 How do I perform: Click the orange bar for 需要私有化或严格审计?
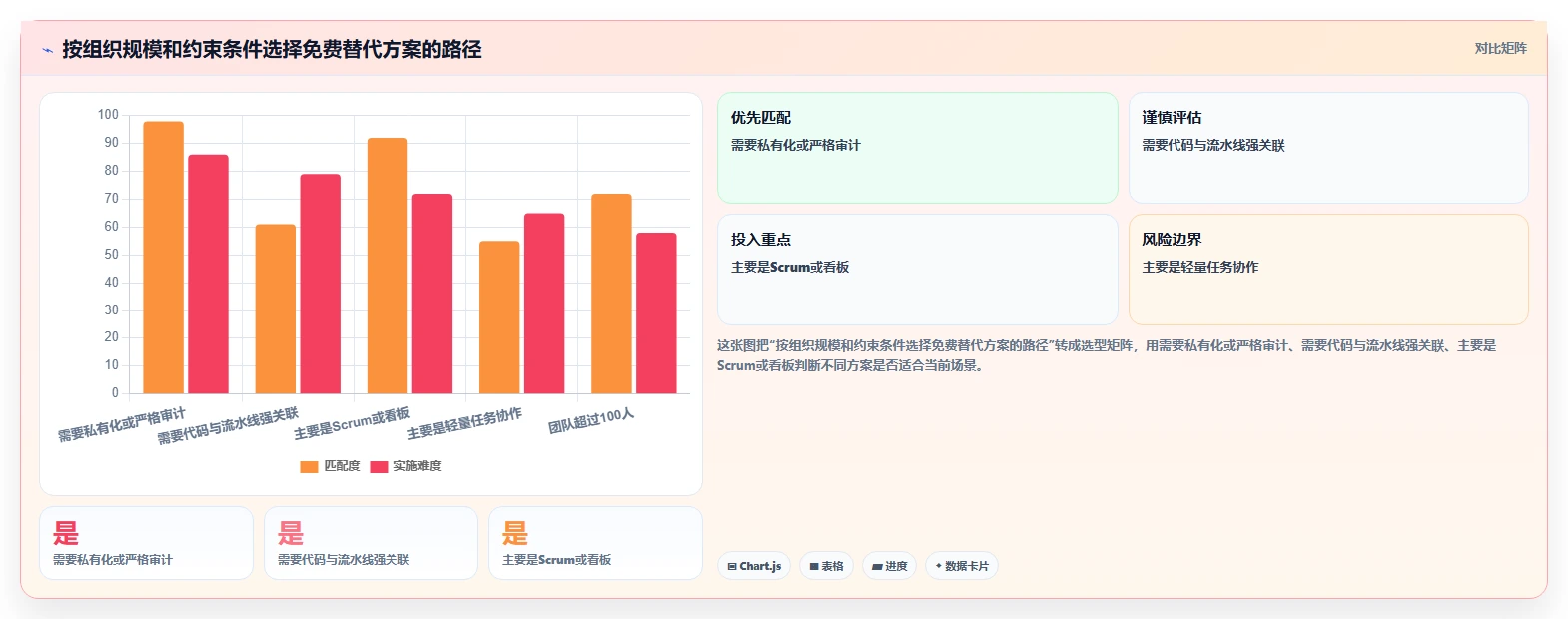point(164,258)
